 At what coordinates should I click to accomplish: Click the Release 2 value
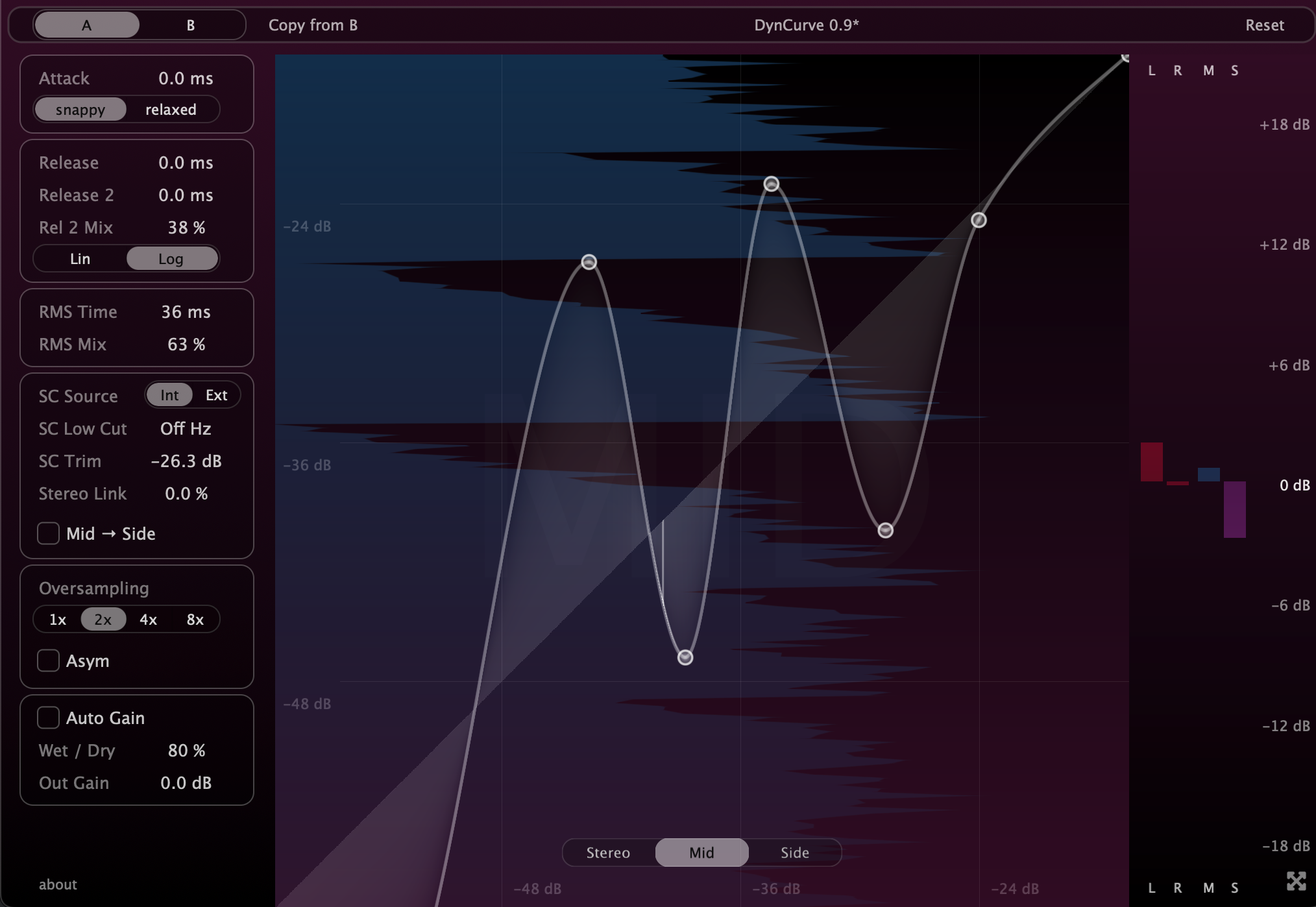[186, 195]
